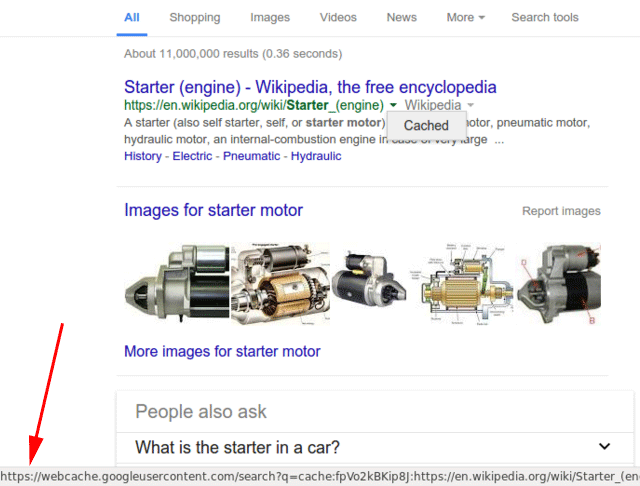Open Images for starter motor heading
Screen dimensions: 640x486
point(213,211)
